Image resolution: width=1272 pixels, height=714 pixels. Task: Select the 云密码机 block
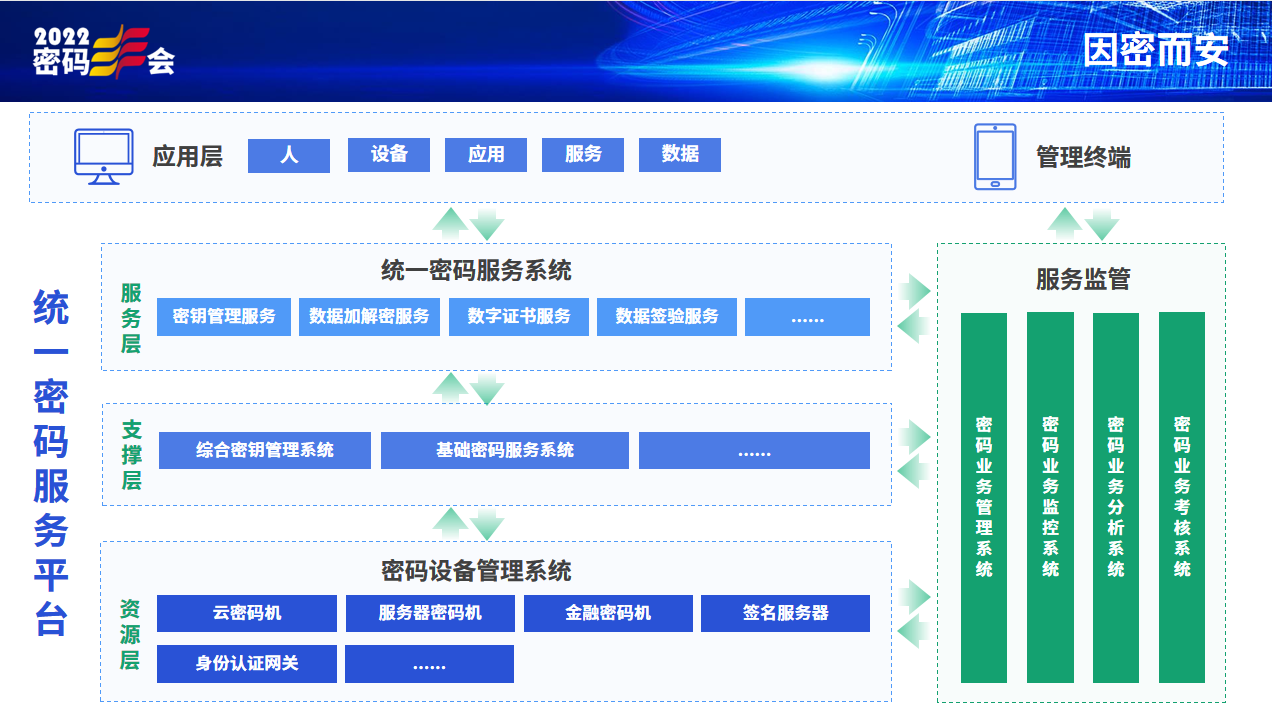(x=247, y=614)
